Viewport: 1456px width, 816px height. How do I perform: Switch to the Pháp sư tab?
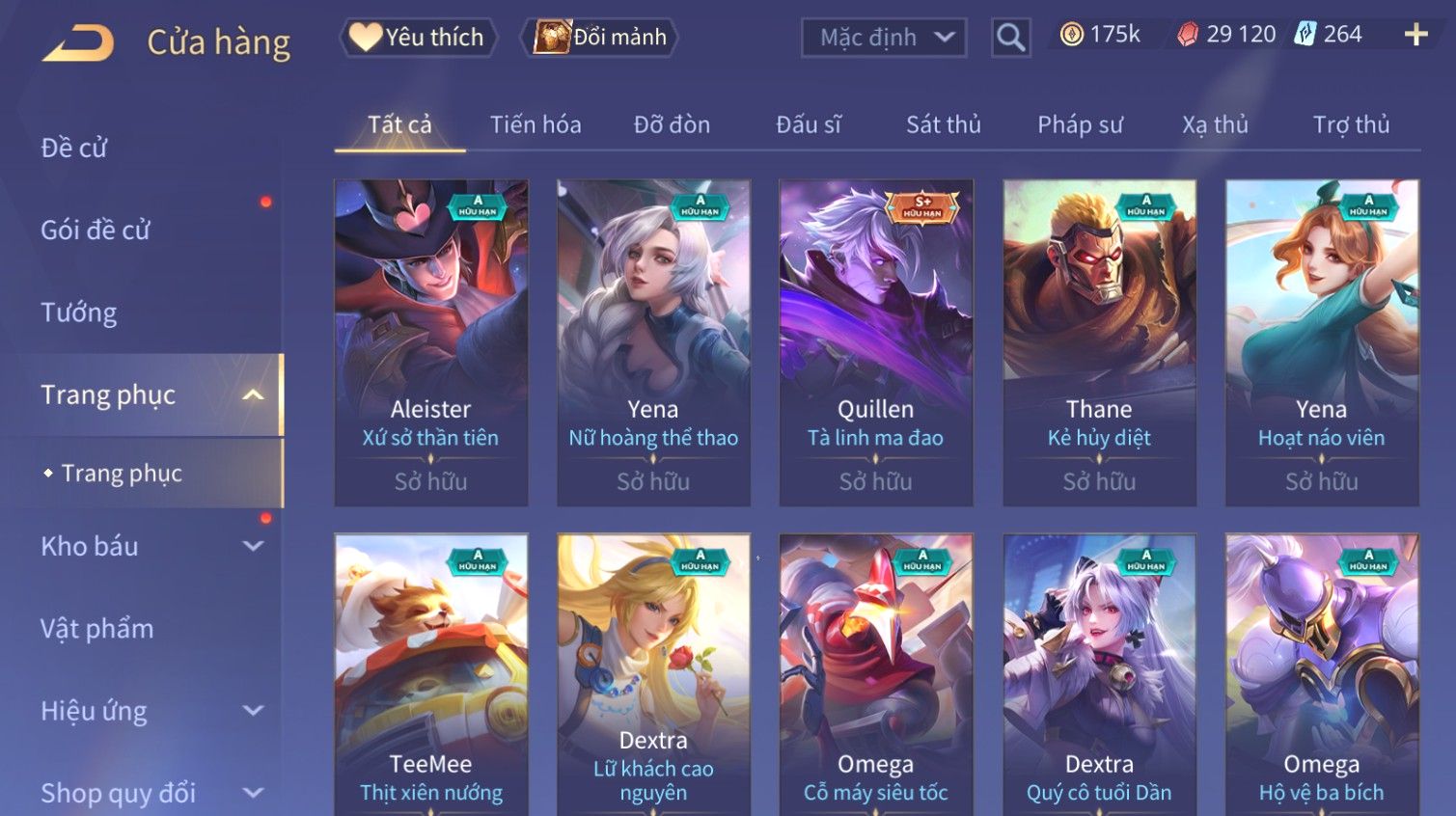click(1080, 124)
